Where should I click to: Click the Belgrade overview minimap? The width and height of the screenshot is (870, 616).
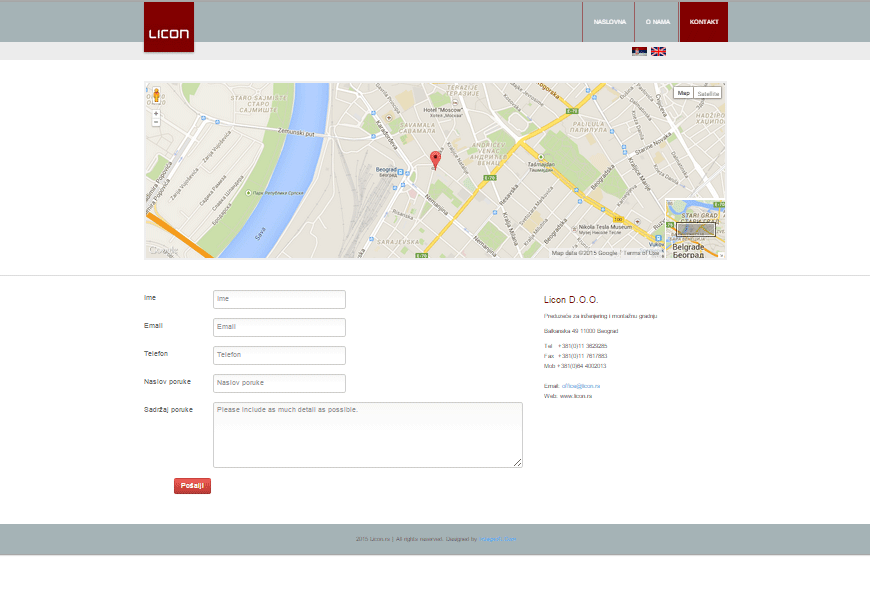[695, 229]
